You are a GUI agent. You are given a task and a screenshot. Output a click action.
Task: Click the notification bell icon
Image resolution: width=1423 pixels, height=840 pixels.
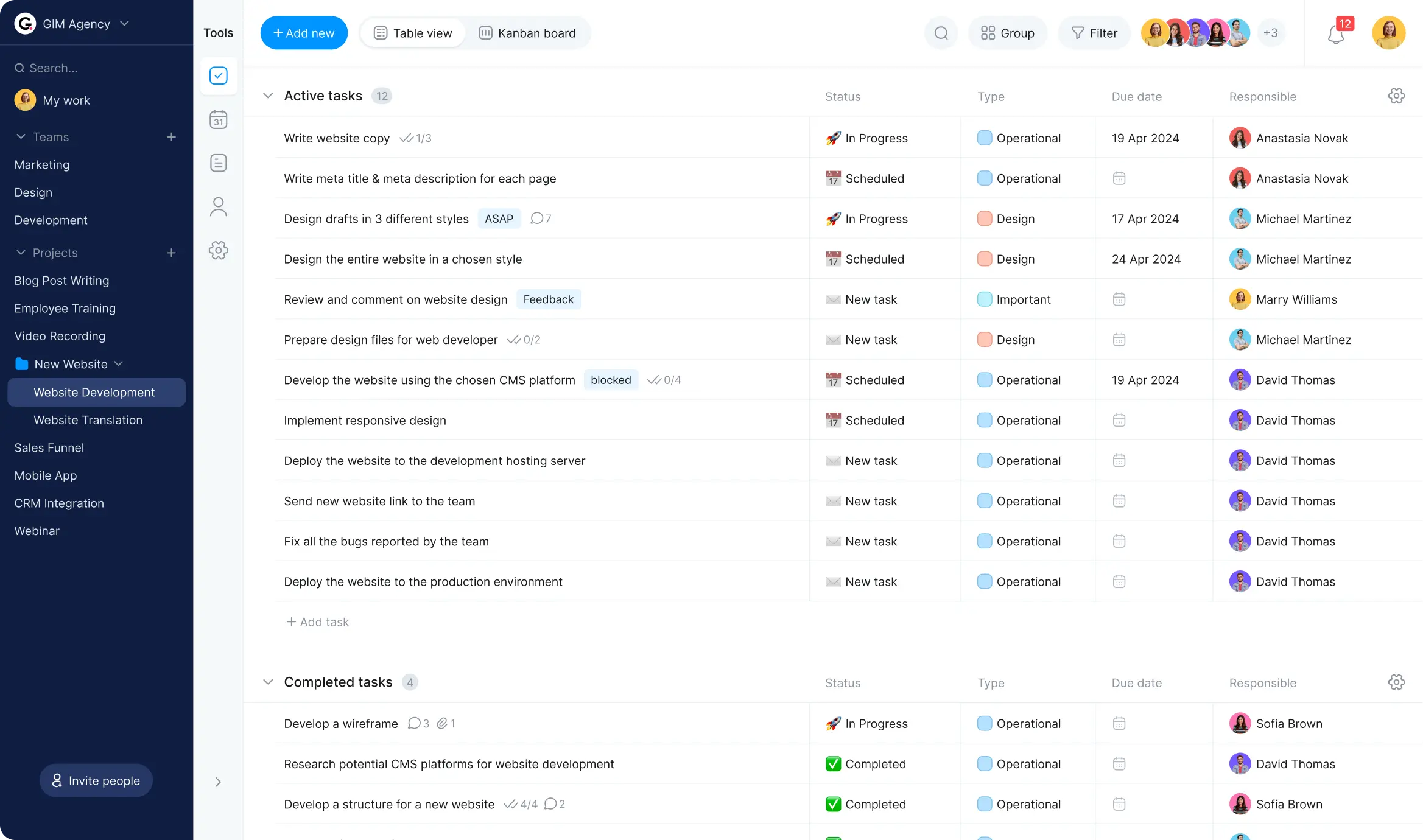tap(1336, 33)
